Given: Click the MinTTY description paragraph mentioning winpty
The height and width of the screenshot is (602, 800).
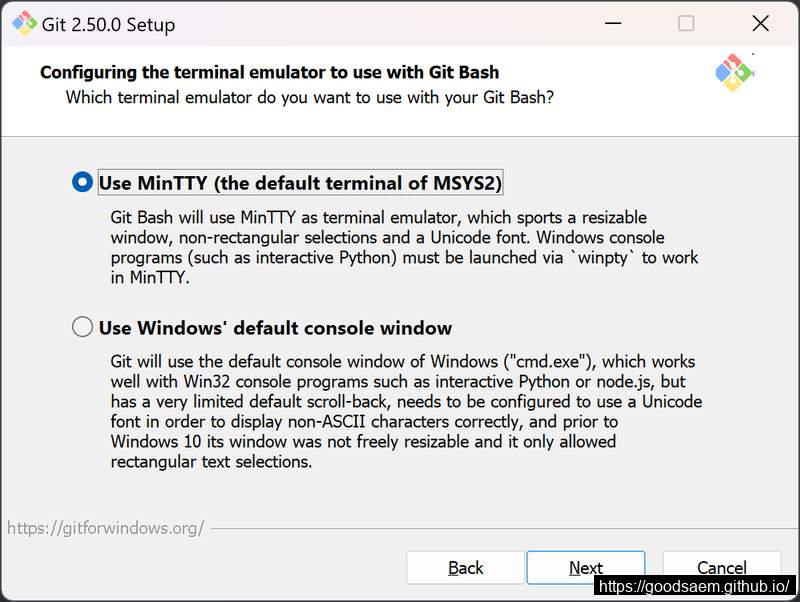Looking at the screenshot, I should point(404,247).
